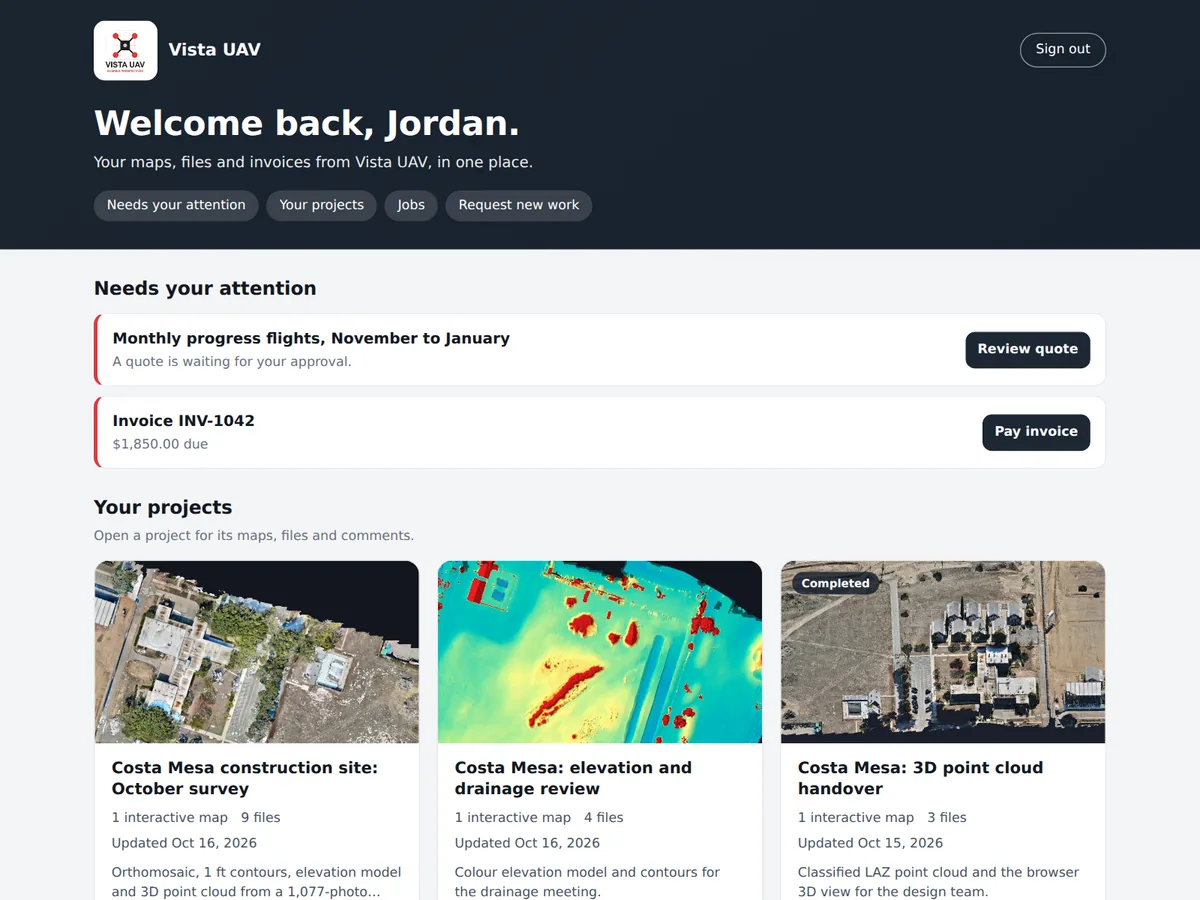Click '3 files' on point cloud card
The height and width of the screenshot is (900, 1200).
[947, 818]
